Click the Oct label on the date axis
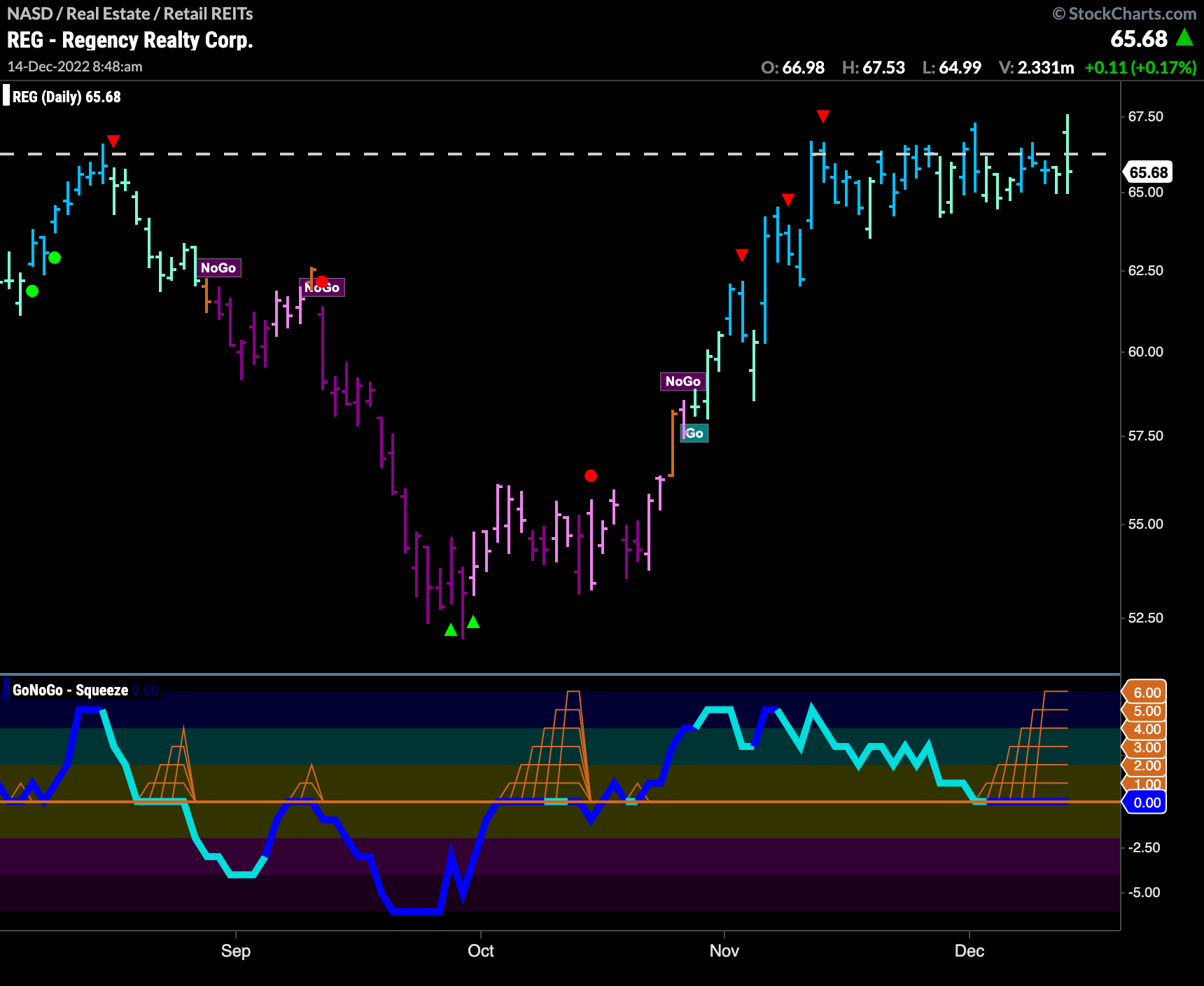Image resolution: width=1204 pixels, height=986 pixels. [481, 950]
